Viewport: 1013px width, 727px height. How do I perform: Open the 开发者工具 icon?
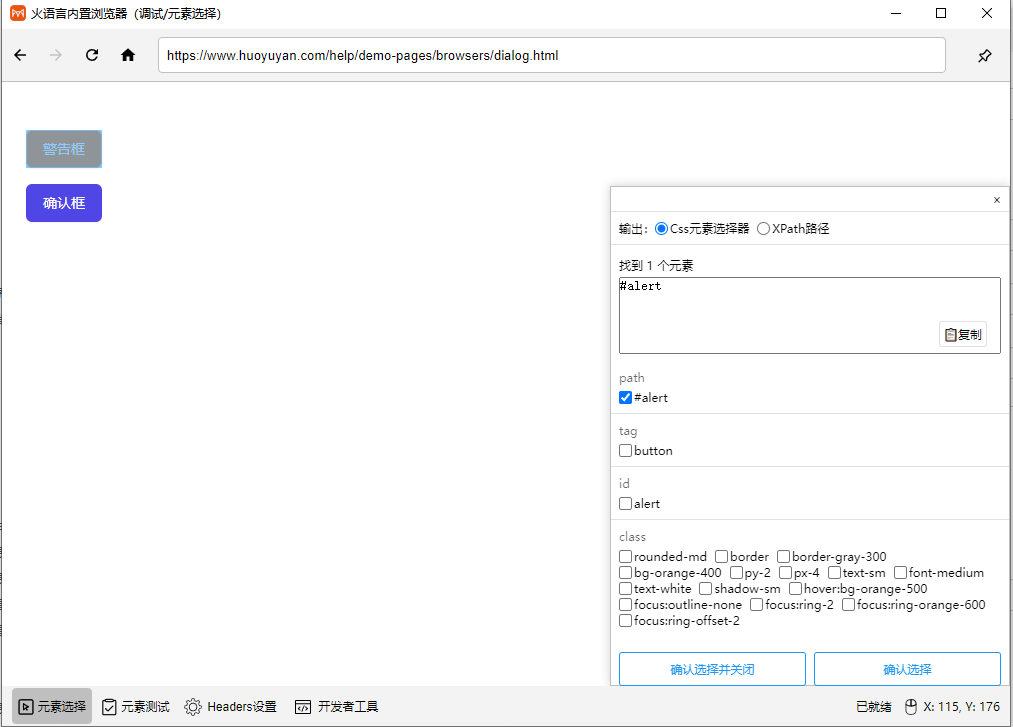click(302, 706)
